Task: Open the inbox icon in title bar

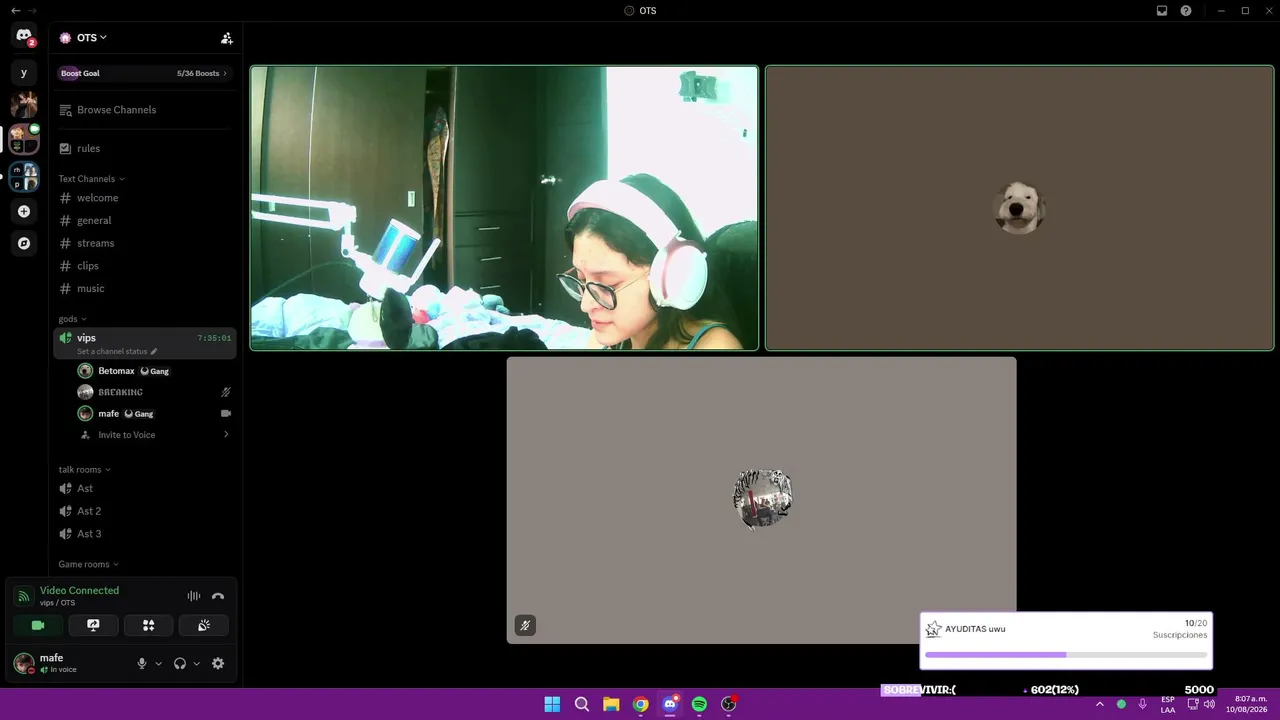Action: [1162, 10]
